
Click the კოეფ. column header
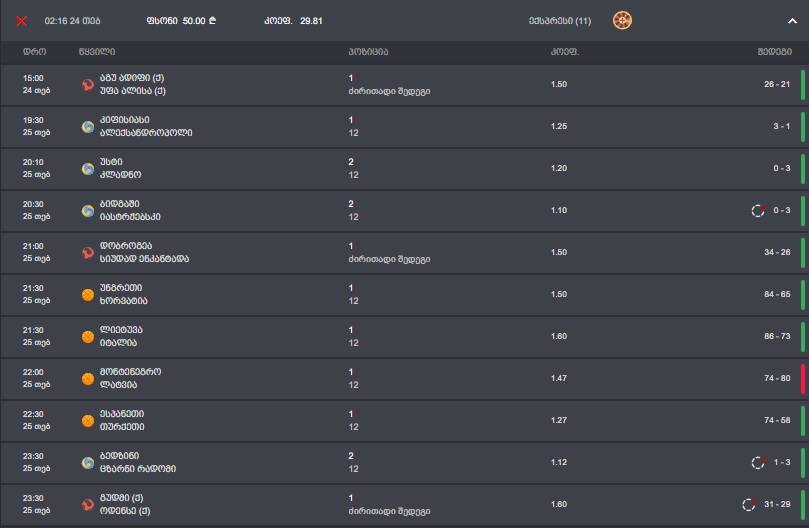pos(564,51)
